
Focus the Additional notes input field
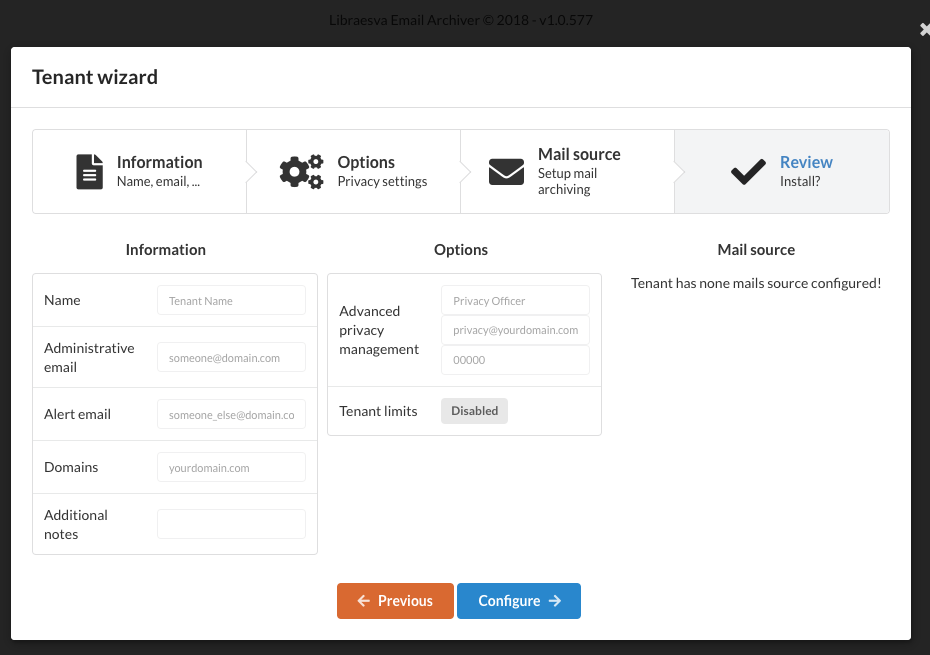[231, 524]
